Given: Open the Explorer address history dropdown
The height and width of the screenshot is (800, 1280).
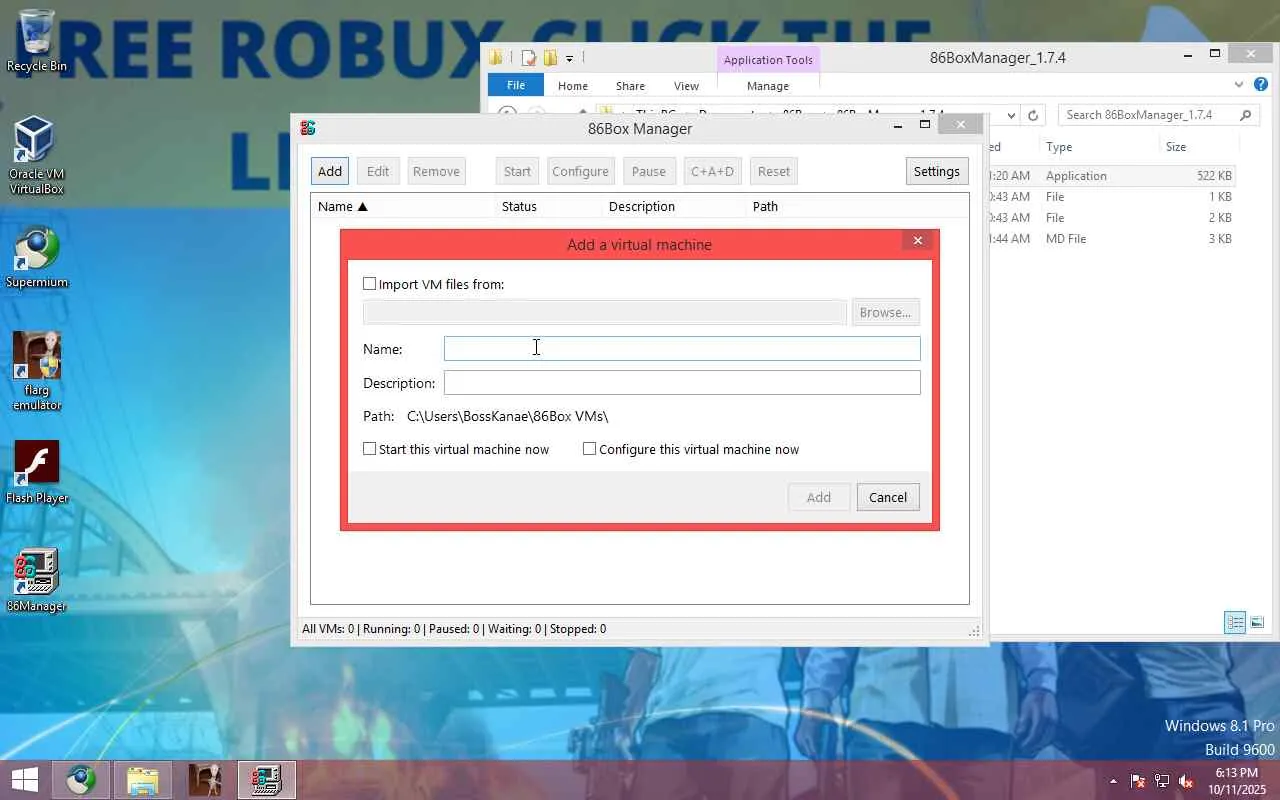Looking at the screenshot, I should tap(1011, 115).
